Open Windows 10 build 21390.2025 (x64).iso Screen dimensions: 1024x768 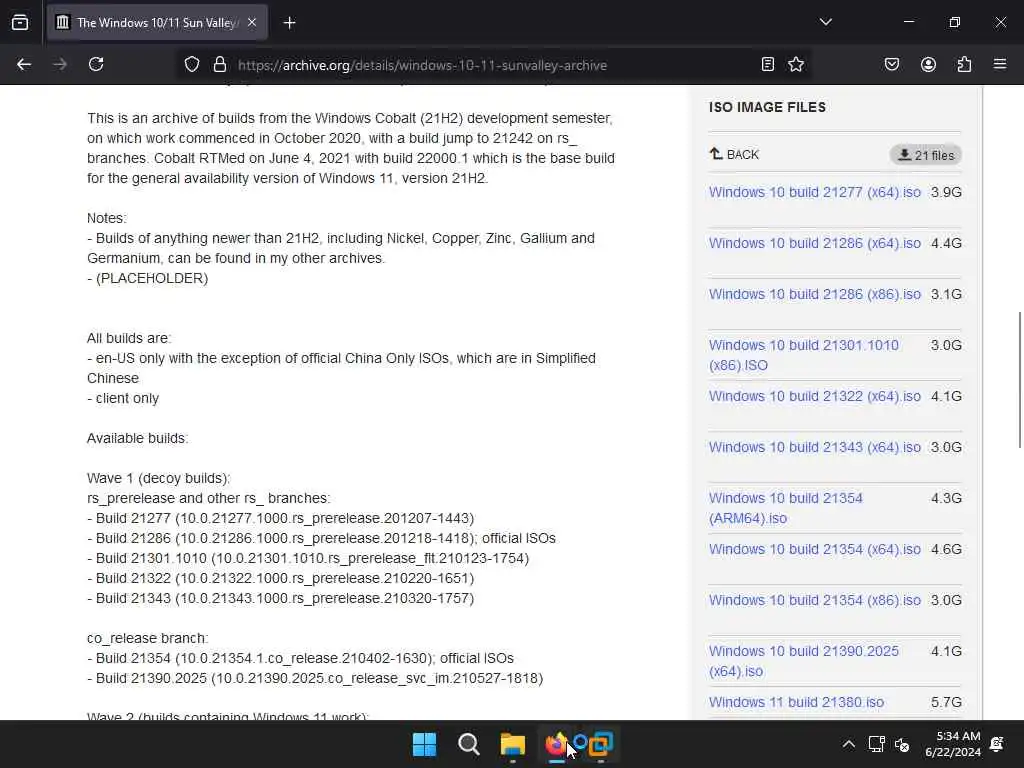coord(804,661)
